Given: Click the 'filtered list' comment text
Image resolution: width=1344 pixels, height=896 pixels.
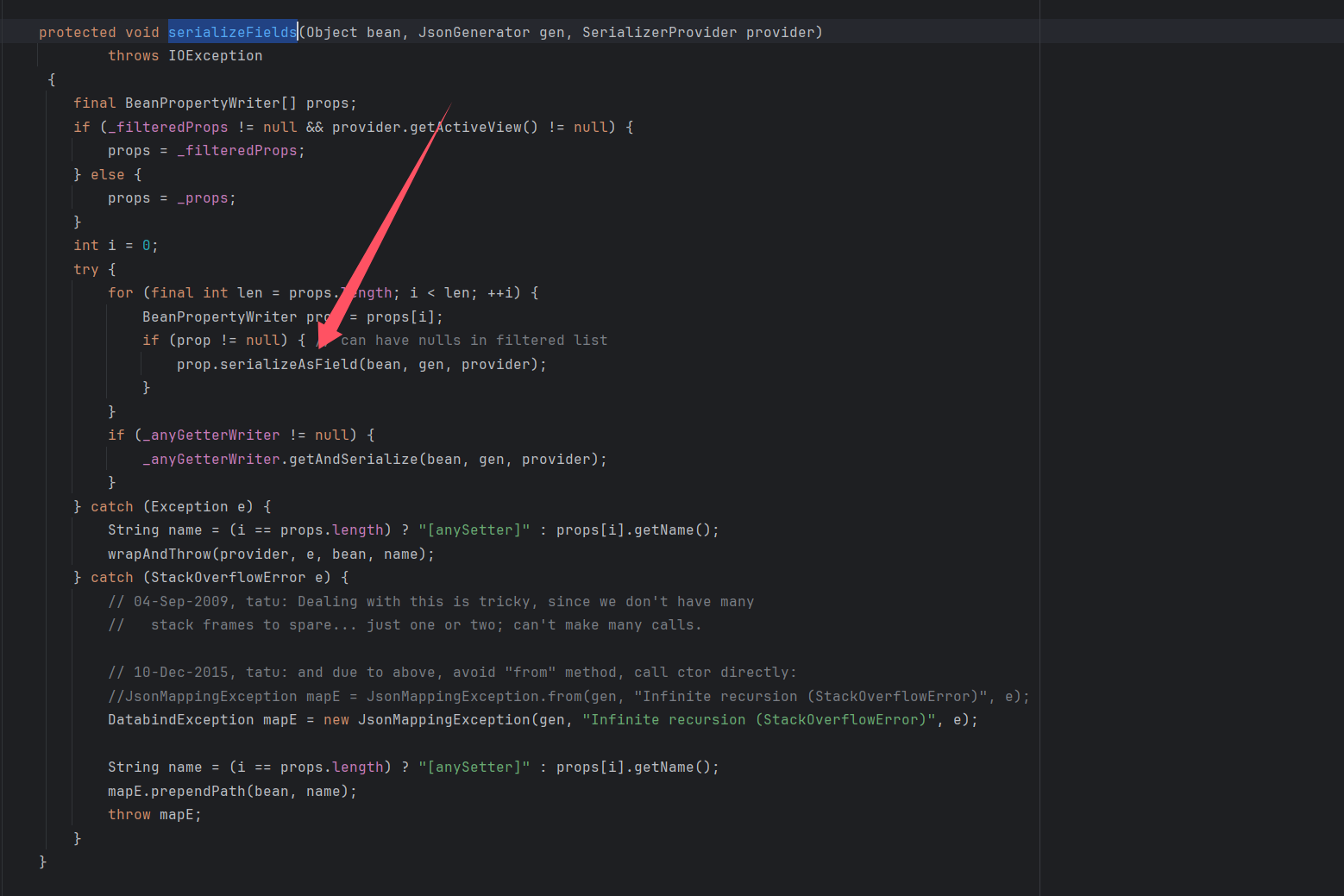Looking at the screenshot, I should pos(552,340).
